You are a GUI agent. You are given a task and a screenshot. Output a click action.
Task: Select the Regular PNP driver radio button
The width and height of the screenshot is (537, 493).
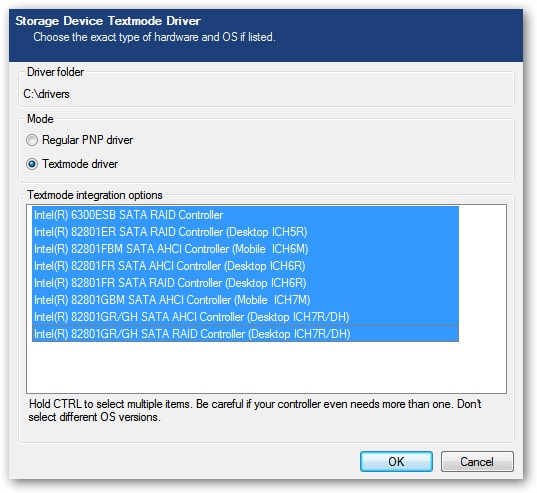pos(32,140)
